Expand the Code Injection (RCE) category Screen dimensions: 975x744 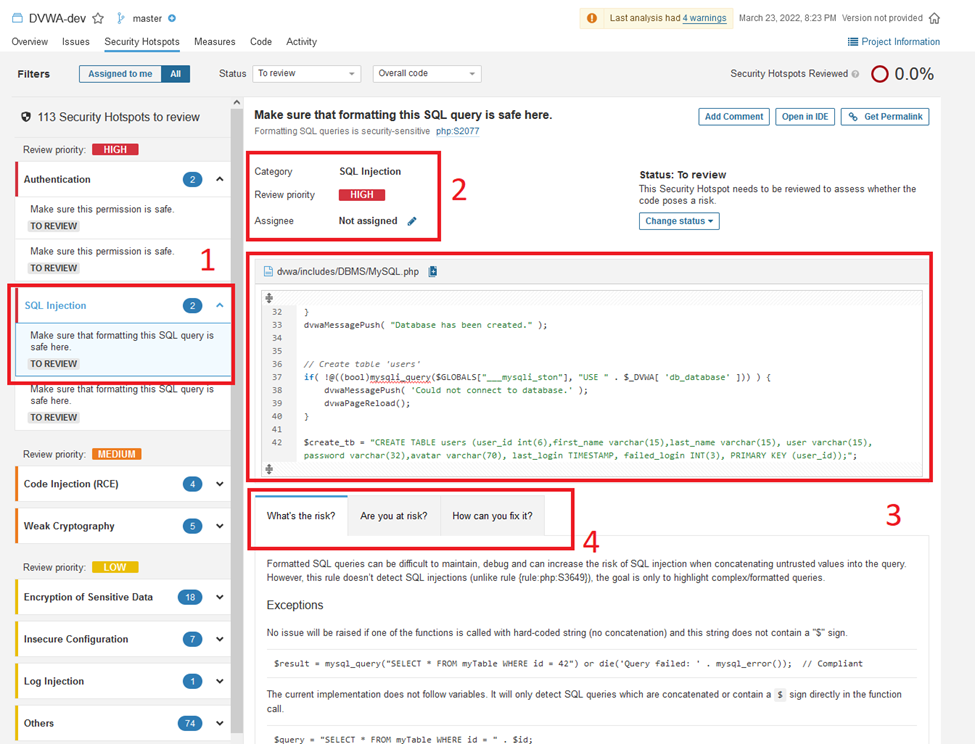pyautogui.click(x=219, y=484)
